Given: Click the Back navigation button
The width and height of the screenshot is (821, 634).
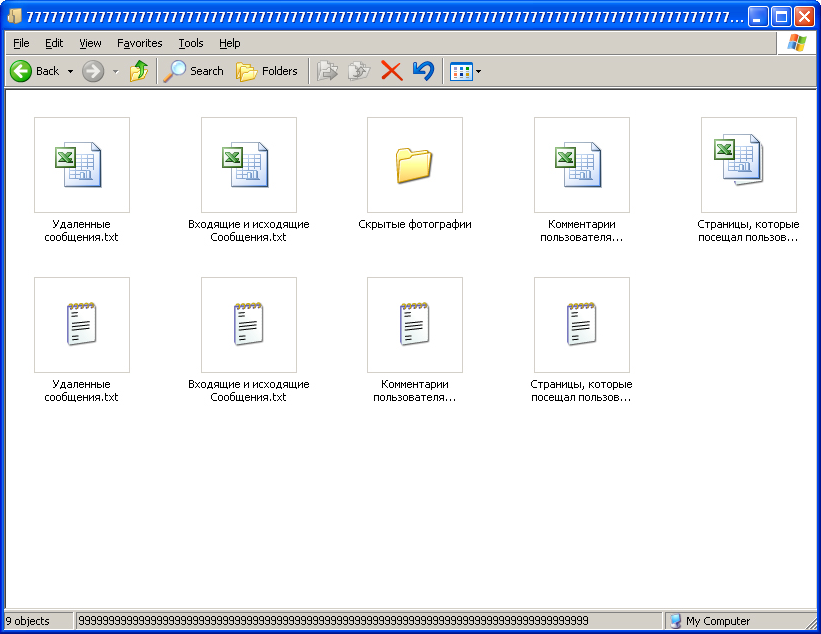Looking at the screenshot, I should pos(35,71).
